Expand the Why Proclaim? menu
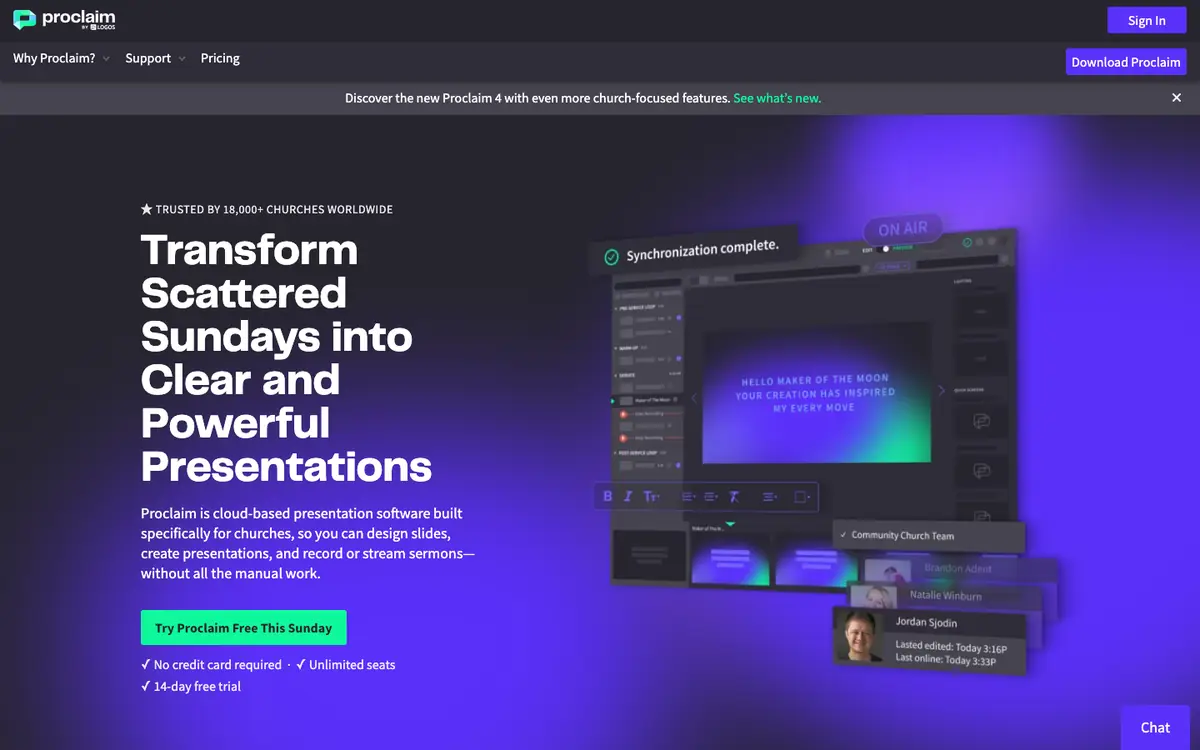Screen dimensions: 1200x750 pyautogui.click(x=61, y=58)
